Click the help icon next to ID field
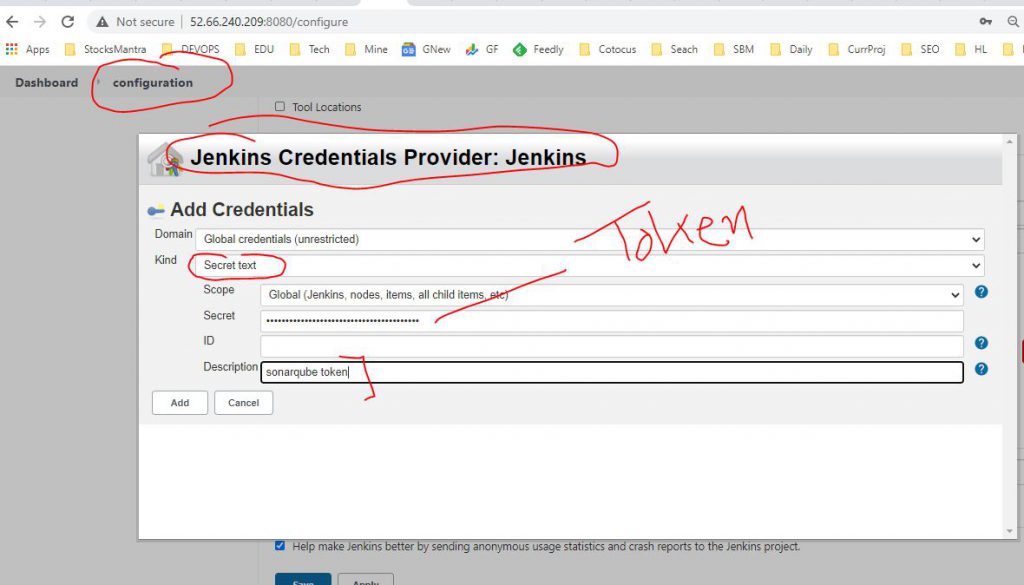The width and height of the screenshot is (1024, 585). [981, 343]
